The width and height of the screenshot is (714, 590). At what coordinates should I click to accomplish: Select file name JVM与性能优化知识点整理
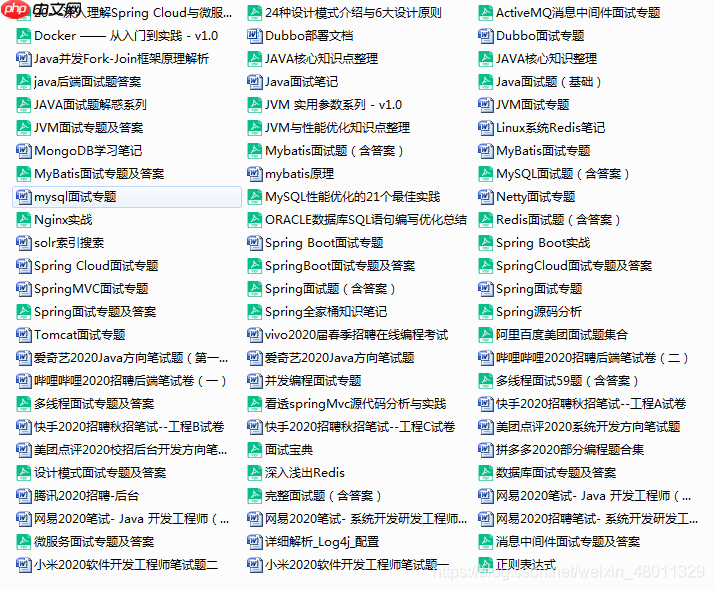[337, 127]
